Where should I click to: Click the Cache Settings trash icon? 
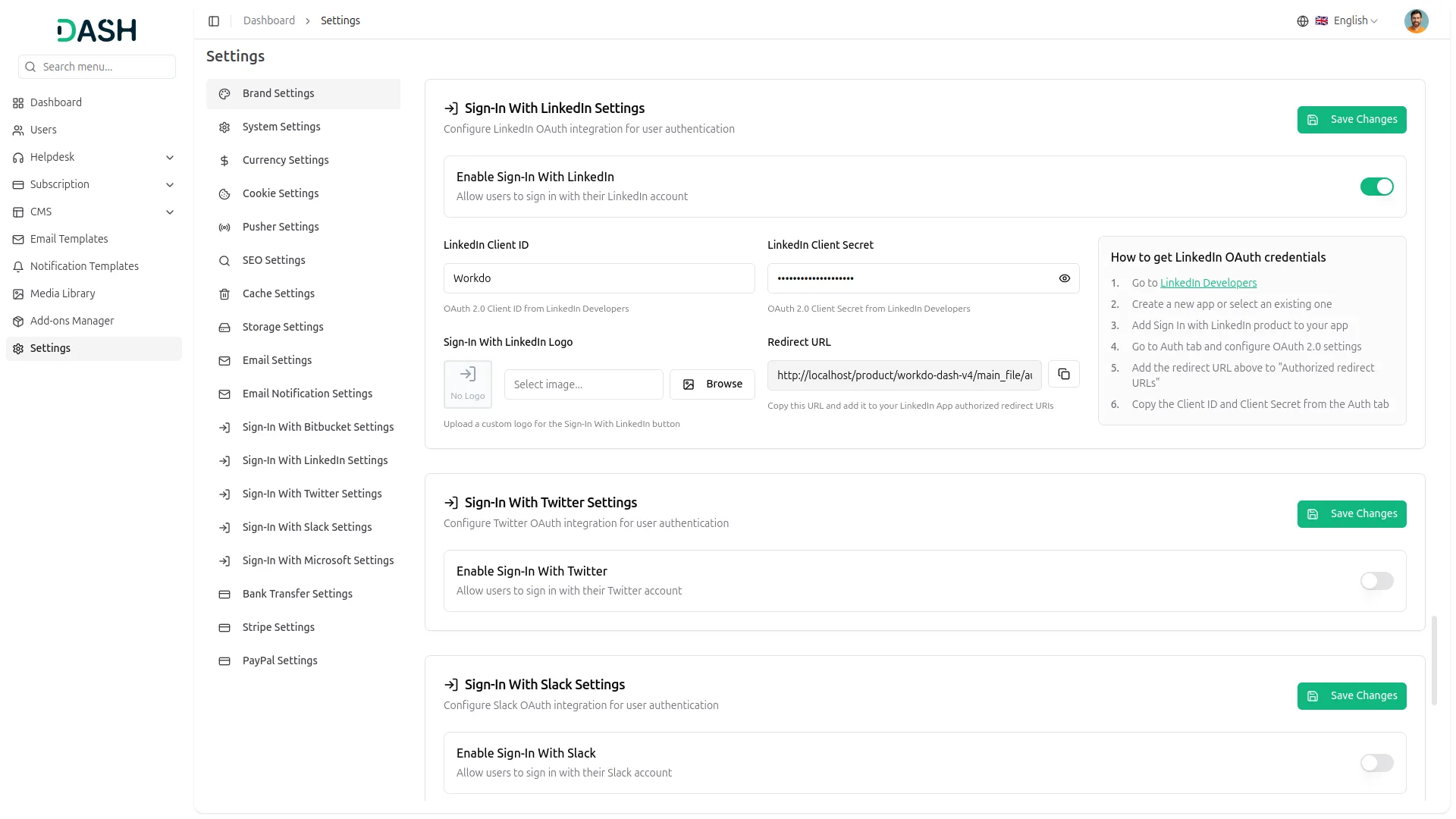[224, 294]
